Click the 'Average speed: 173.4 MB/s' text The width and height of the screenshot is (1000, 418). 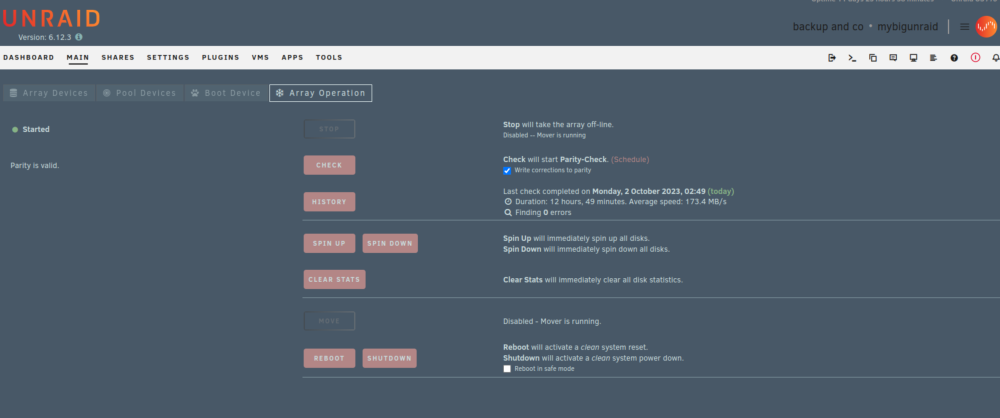[678, 202]
